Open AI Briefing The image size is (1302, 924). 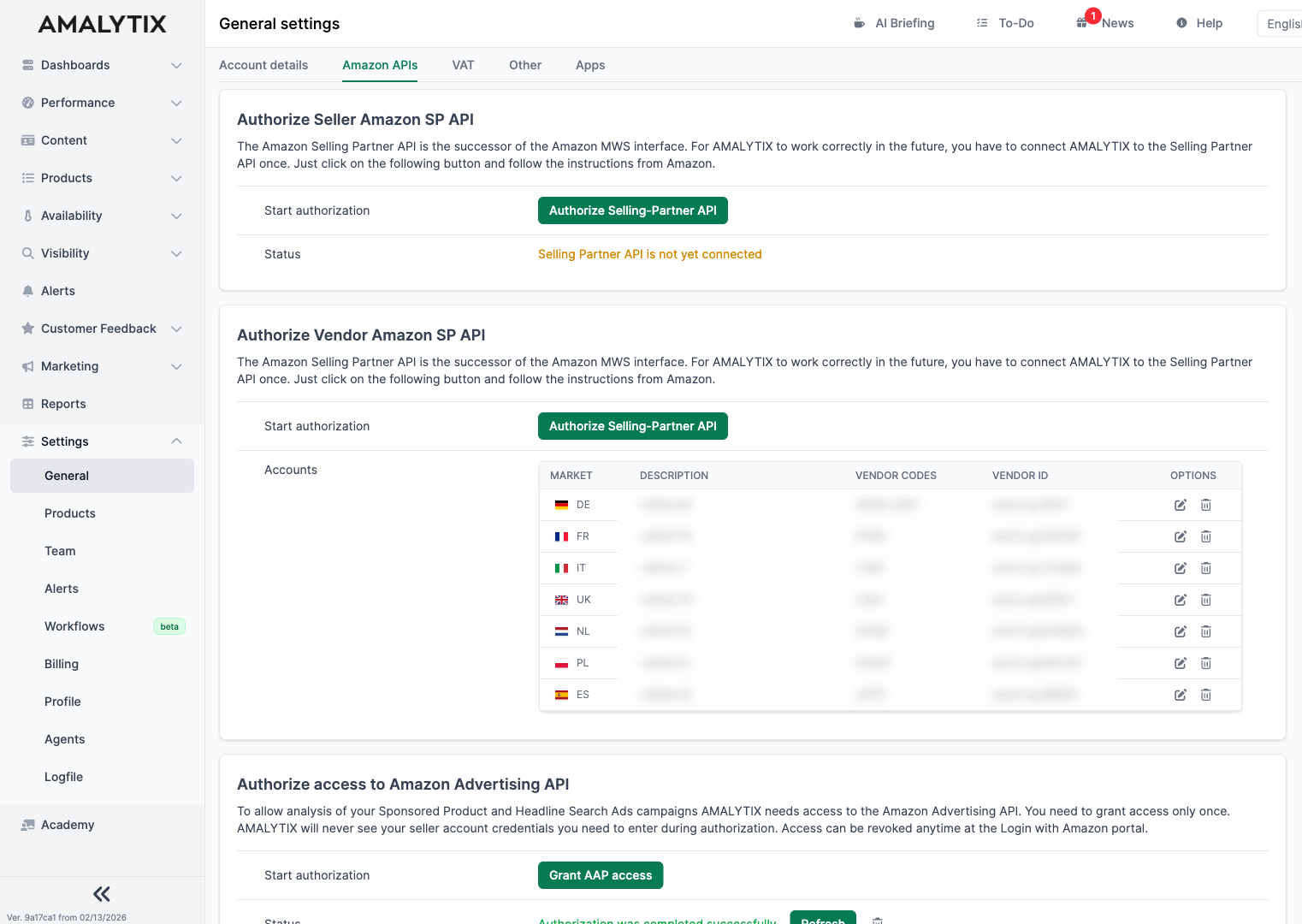point(893,23)
